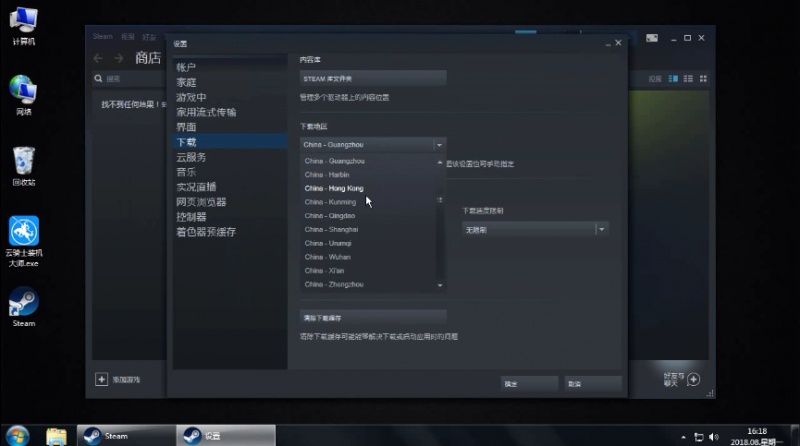This screenshot has width=800, height=446.
Task: Choose China - Shanghai in the list
Action: 368,230
